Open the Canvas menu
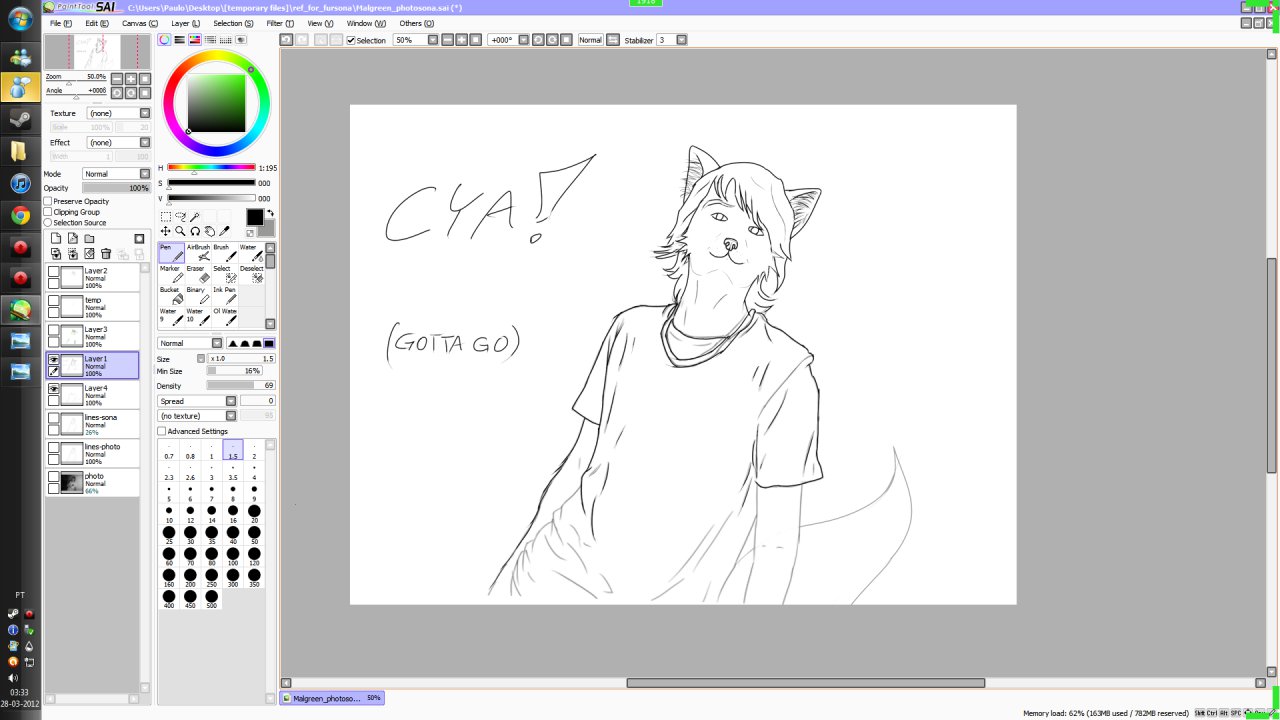 (x=140, y=23)
